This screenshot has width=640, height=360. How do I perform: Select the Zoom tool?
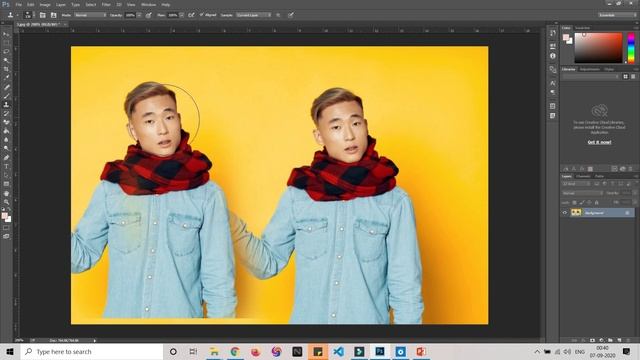tap(6, 202)
